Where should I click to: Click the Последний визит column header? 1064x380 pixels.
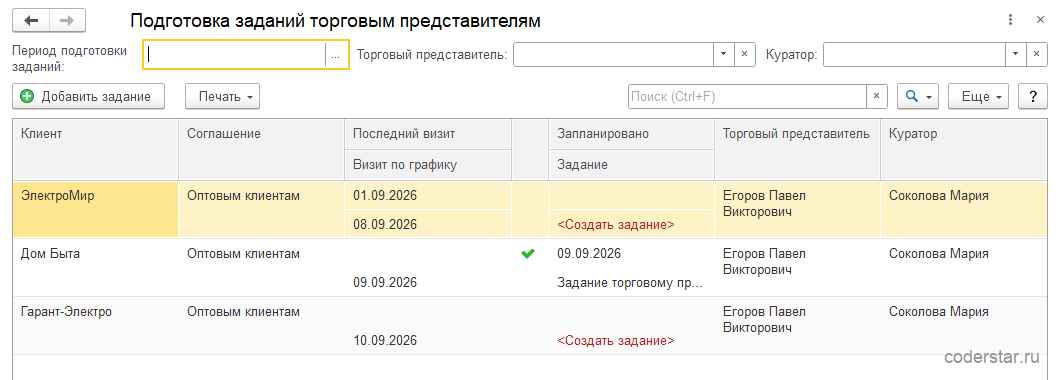(428, 134)
